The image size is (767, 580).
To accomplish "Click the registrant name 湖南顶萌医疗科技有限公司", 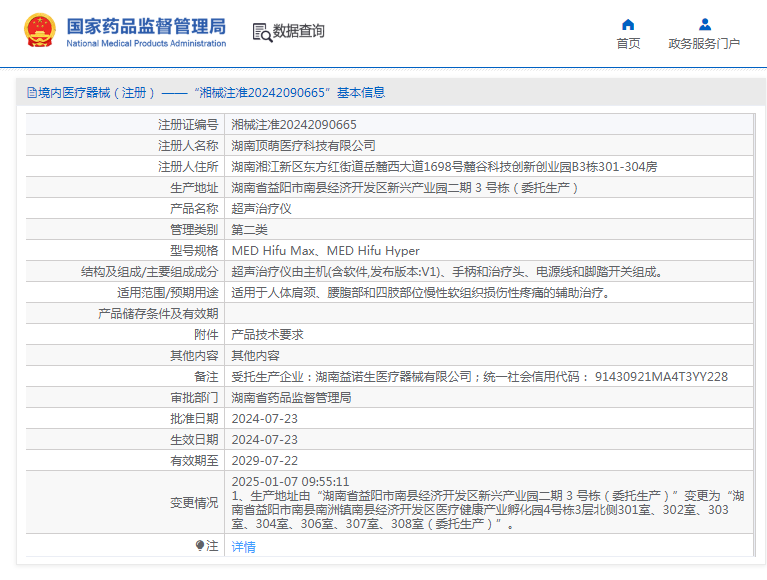I will (303, 146).
